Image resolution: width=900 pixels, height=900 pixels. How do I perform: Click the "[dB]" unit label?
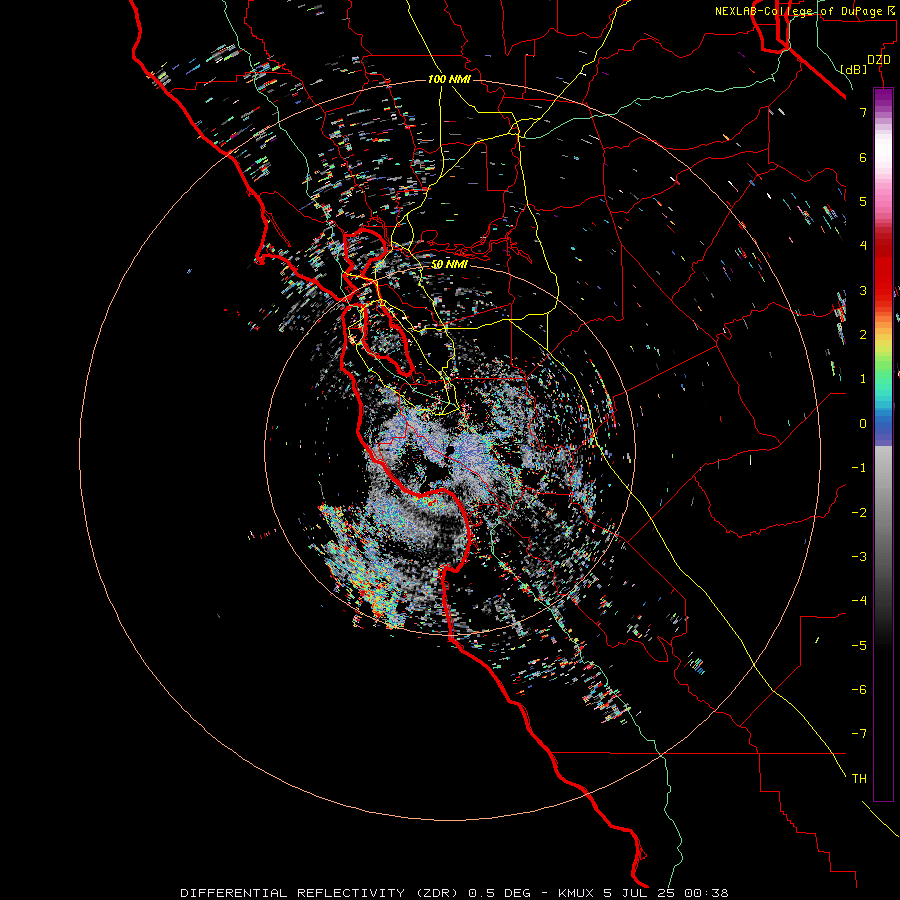[x=853, y=69]
